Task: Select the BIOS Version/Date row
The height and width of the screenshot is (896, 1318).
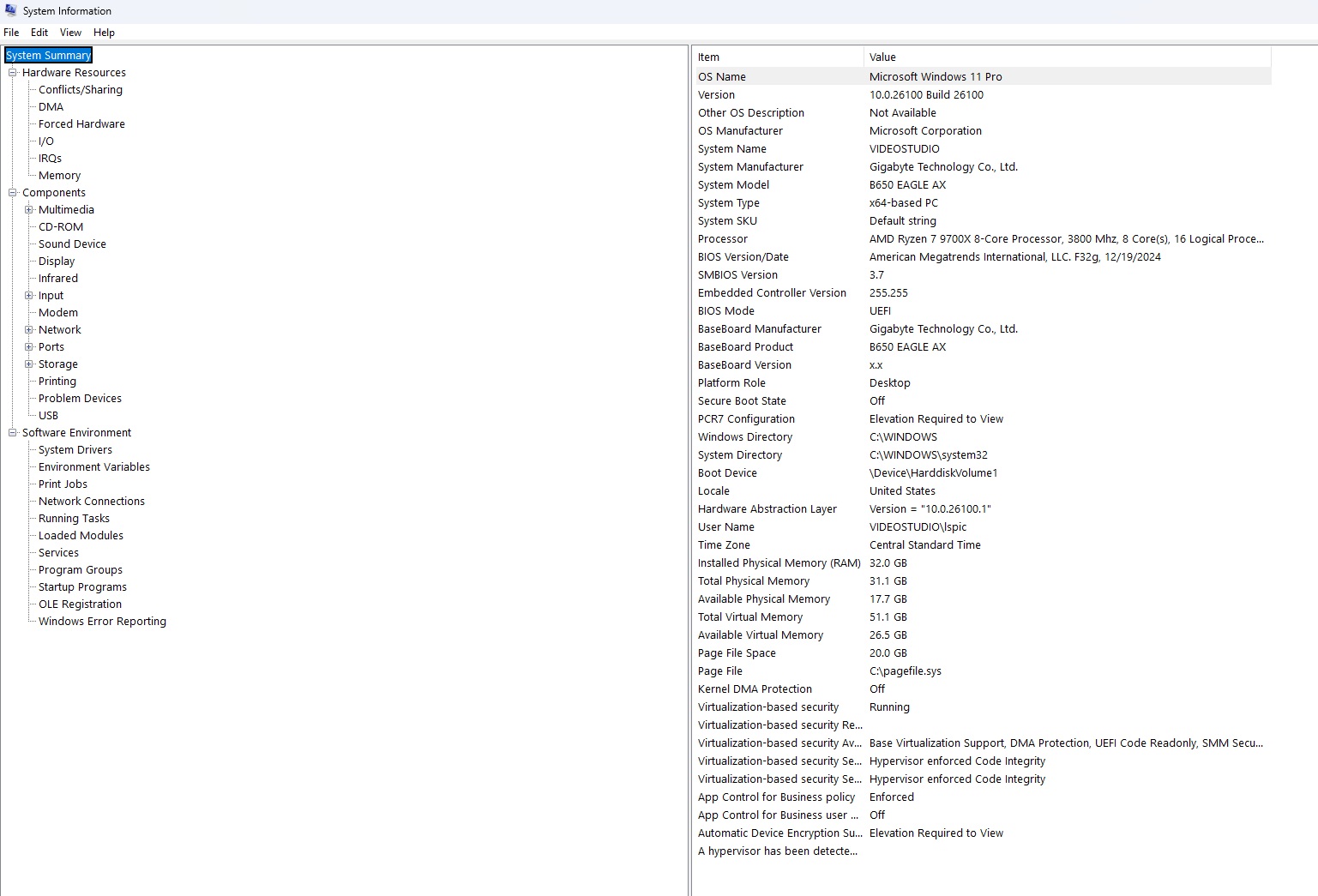Action: (982, 257)
